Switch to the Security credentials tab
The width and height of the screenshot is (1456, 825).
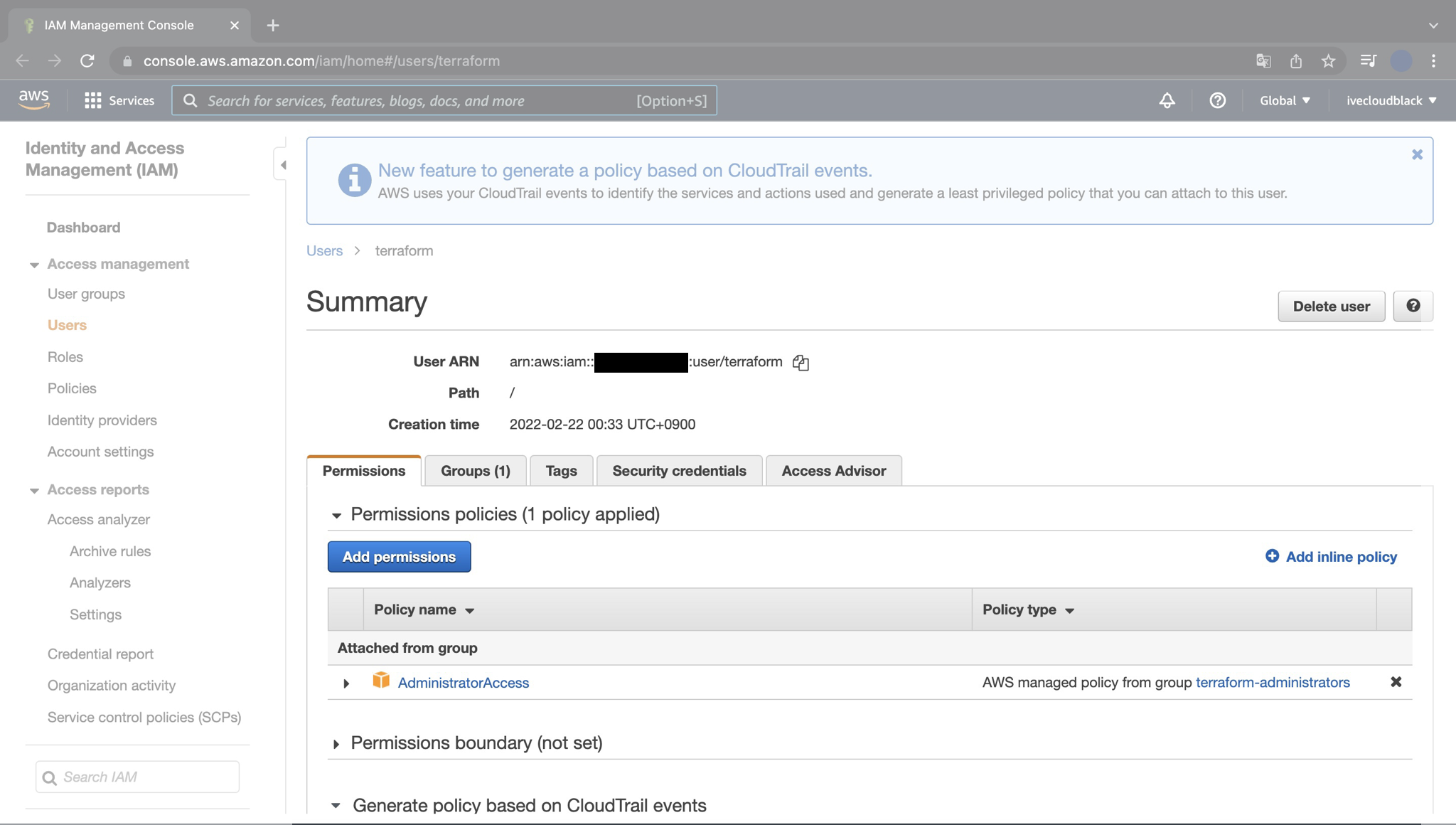pos(678,470)
